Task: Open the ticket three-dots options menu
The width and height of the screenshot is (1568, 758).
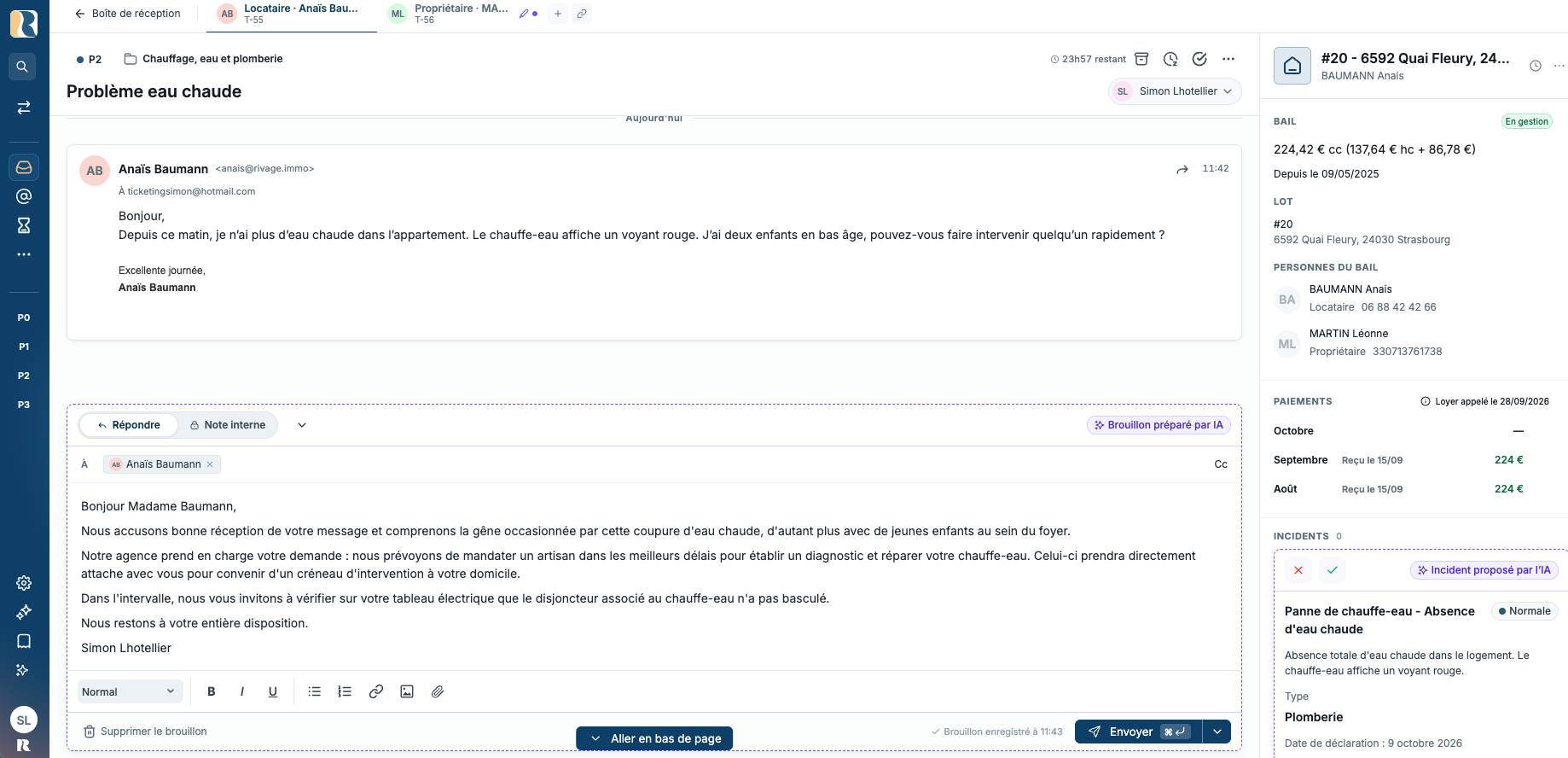Action: pos(1228,59)
